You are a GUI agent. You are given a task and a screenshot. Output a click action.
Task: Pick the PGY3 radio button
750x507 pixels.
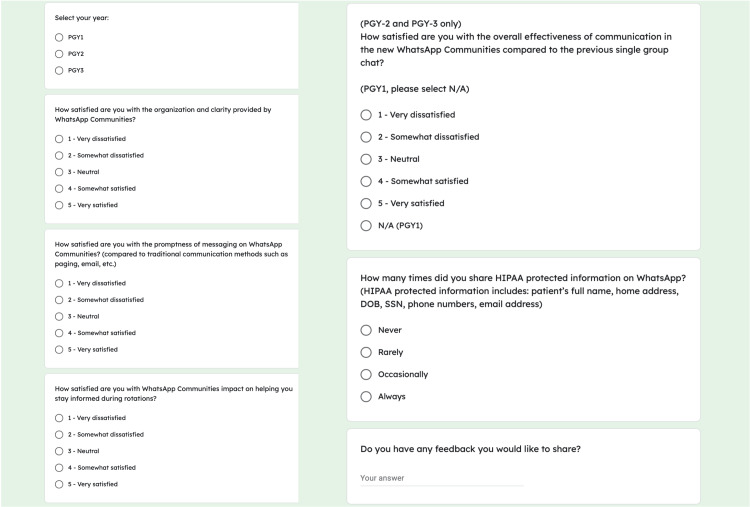coord(59,70)
